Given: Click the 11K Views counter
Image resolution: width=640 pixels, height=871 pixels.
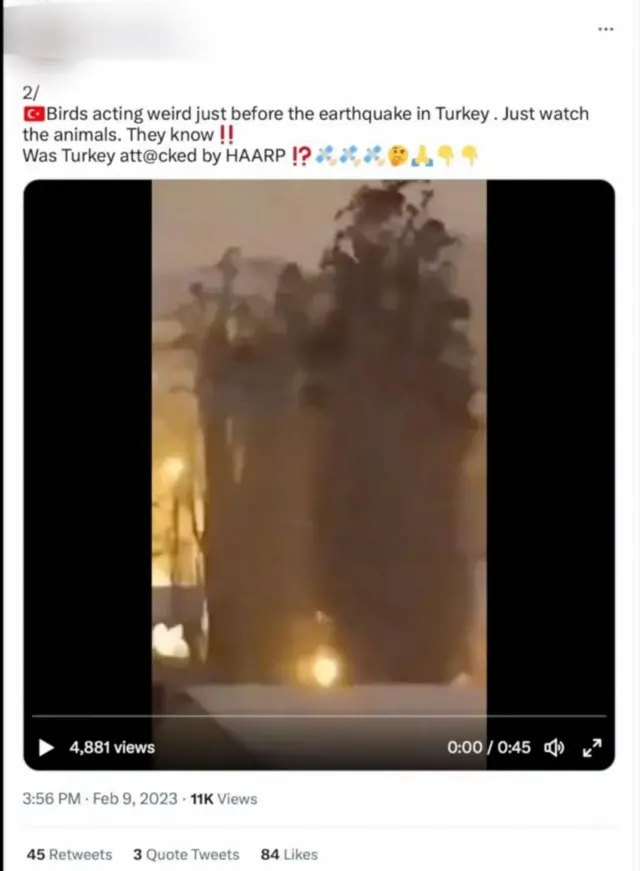Looking at the screenshot, I should click(x=224, y=799).
